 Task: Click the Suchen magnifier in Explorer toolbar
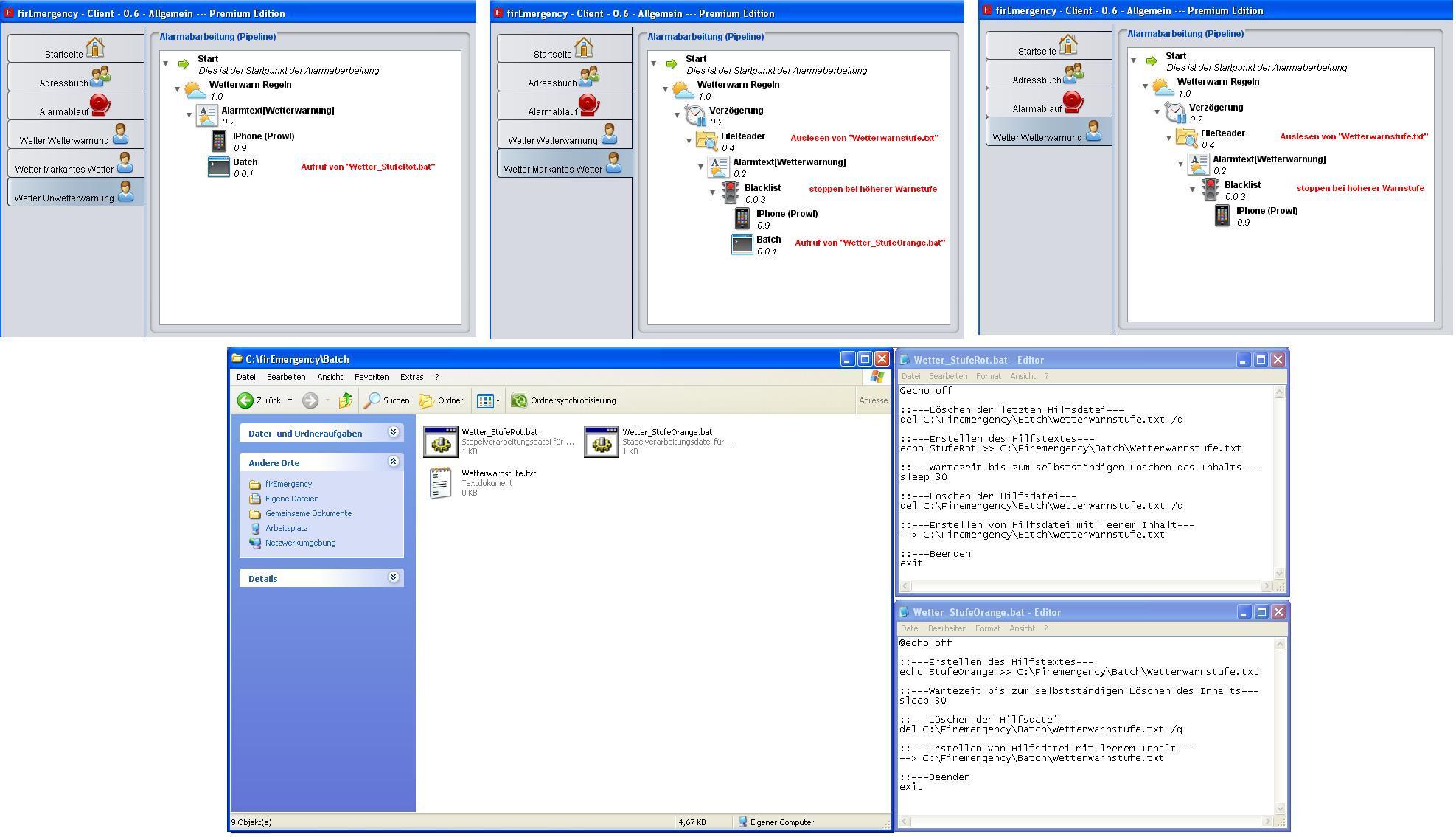point(373,400)
